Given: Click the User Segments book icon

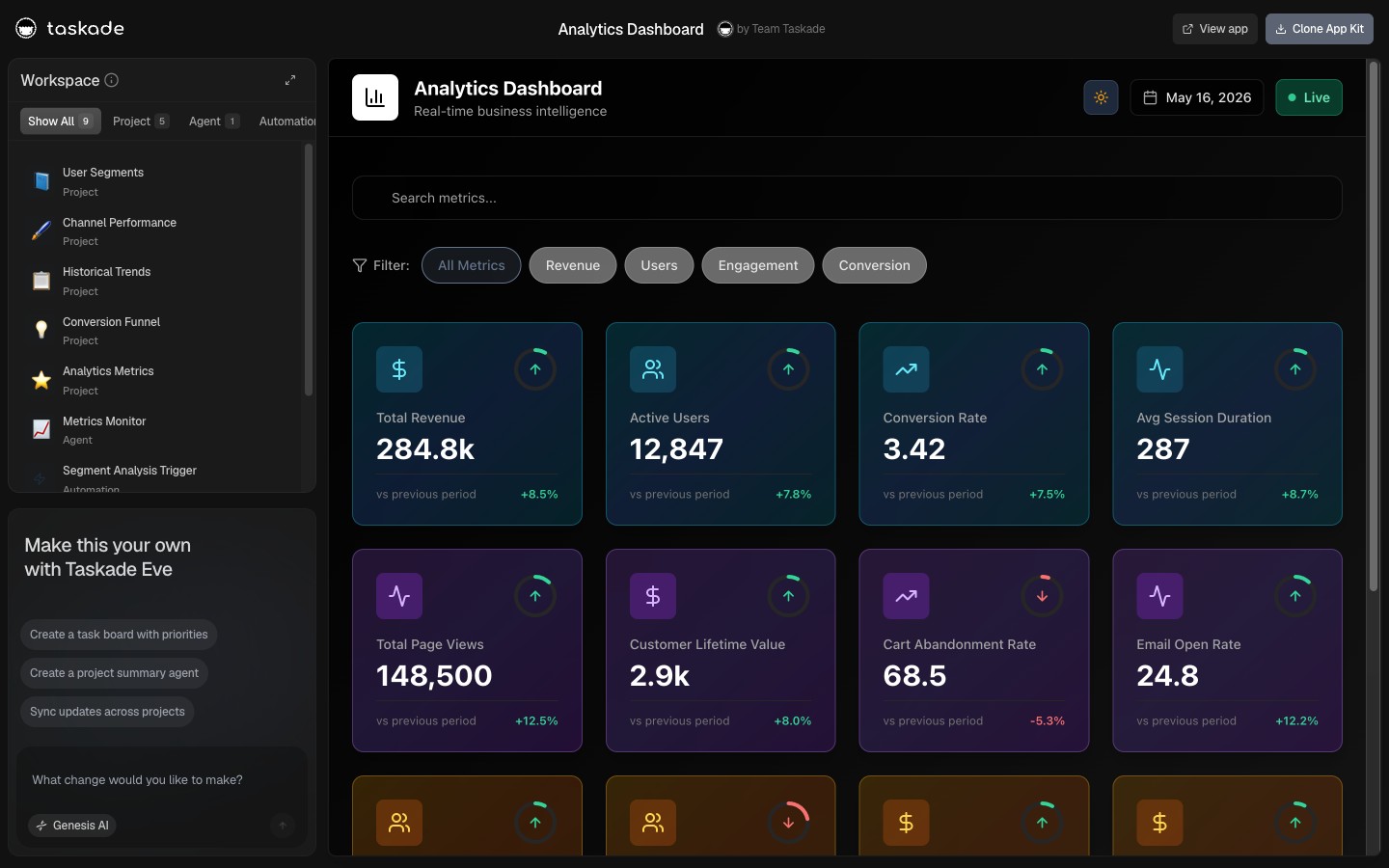Looking at the screenshot, I should 41,181.
